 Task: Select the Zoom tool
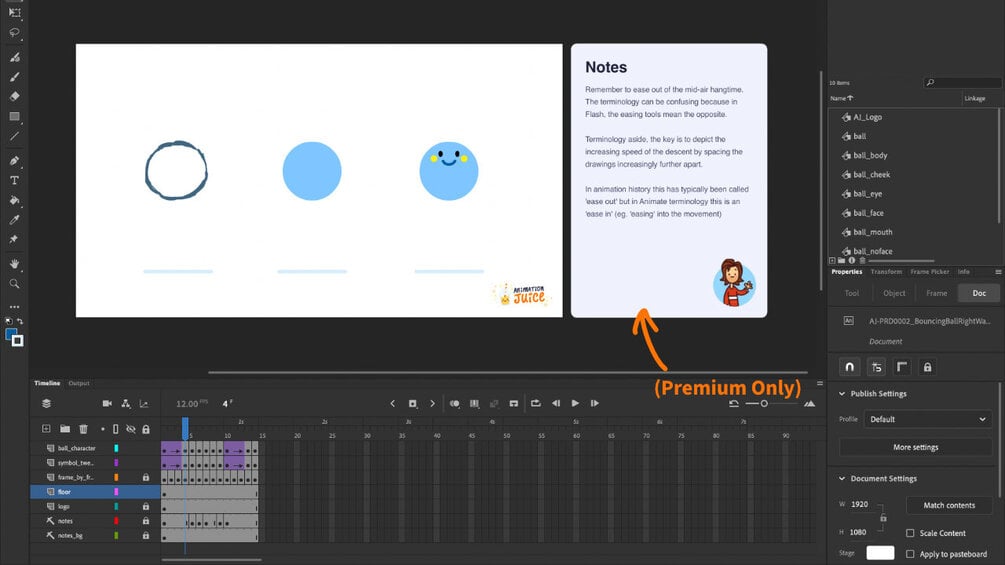tap(14, 284)
